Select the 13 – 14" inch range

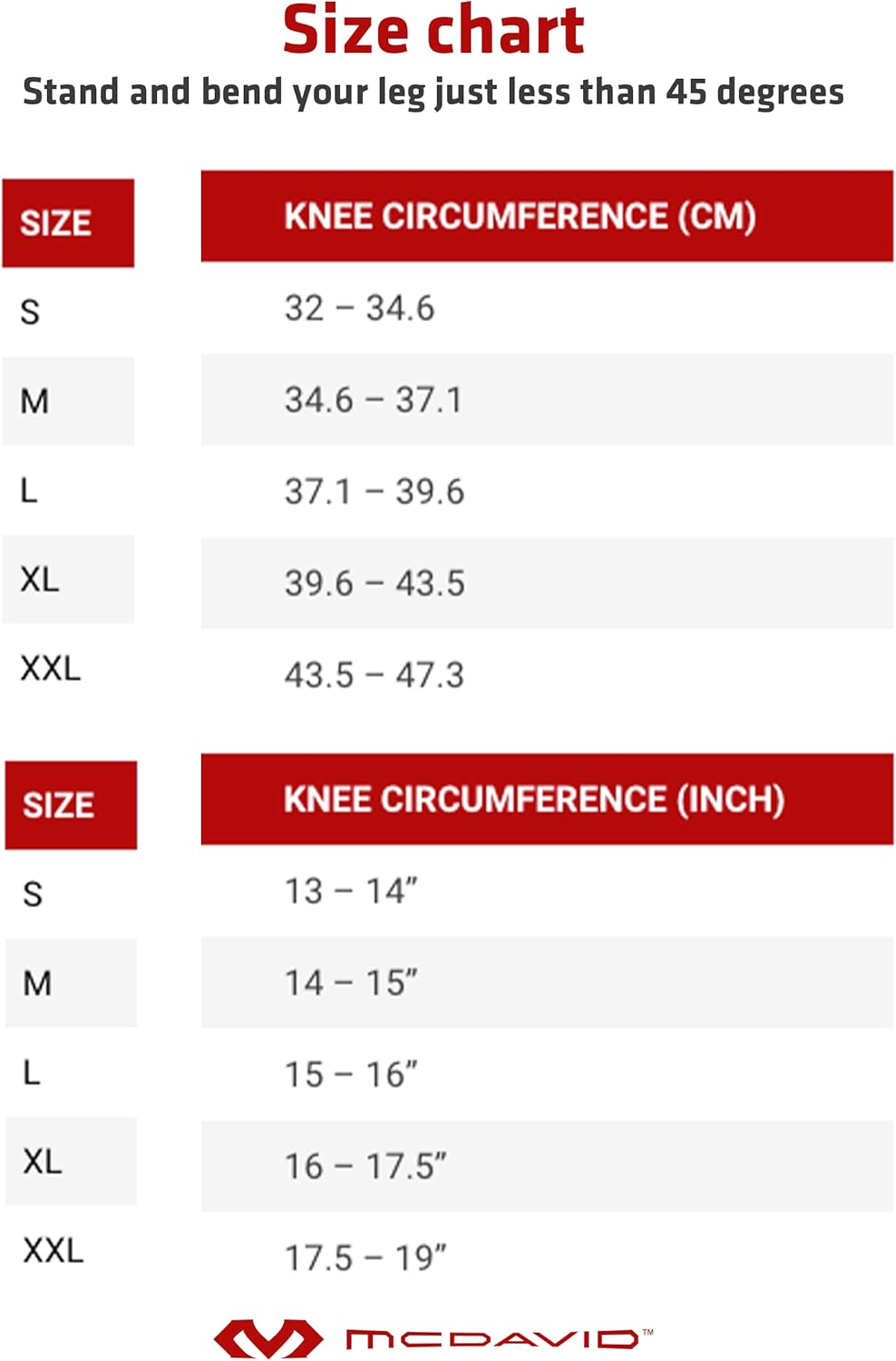coord(351,891)
